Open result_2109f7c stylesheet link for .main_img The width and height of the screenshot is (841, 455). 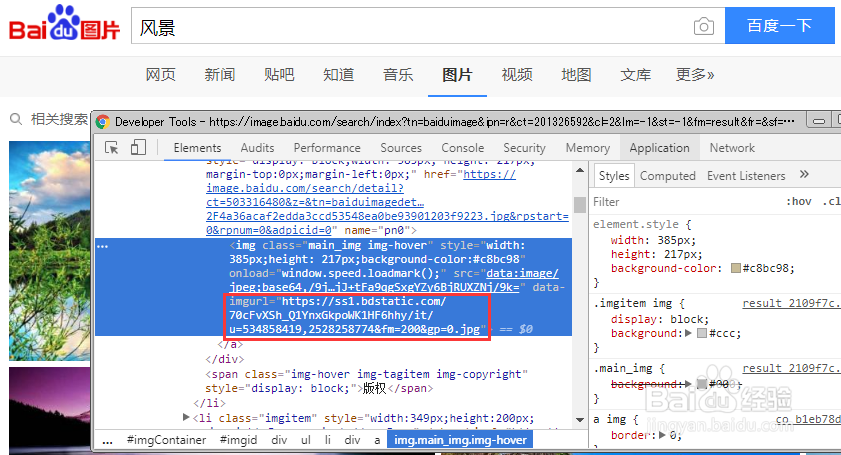(791, 369)
